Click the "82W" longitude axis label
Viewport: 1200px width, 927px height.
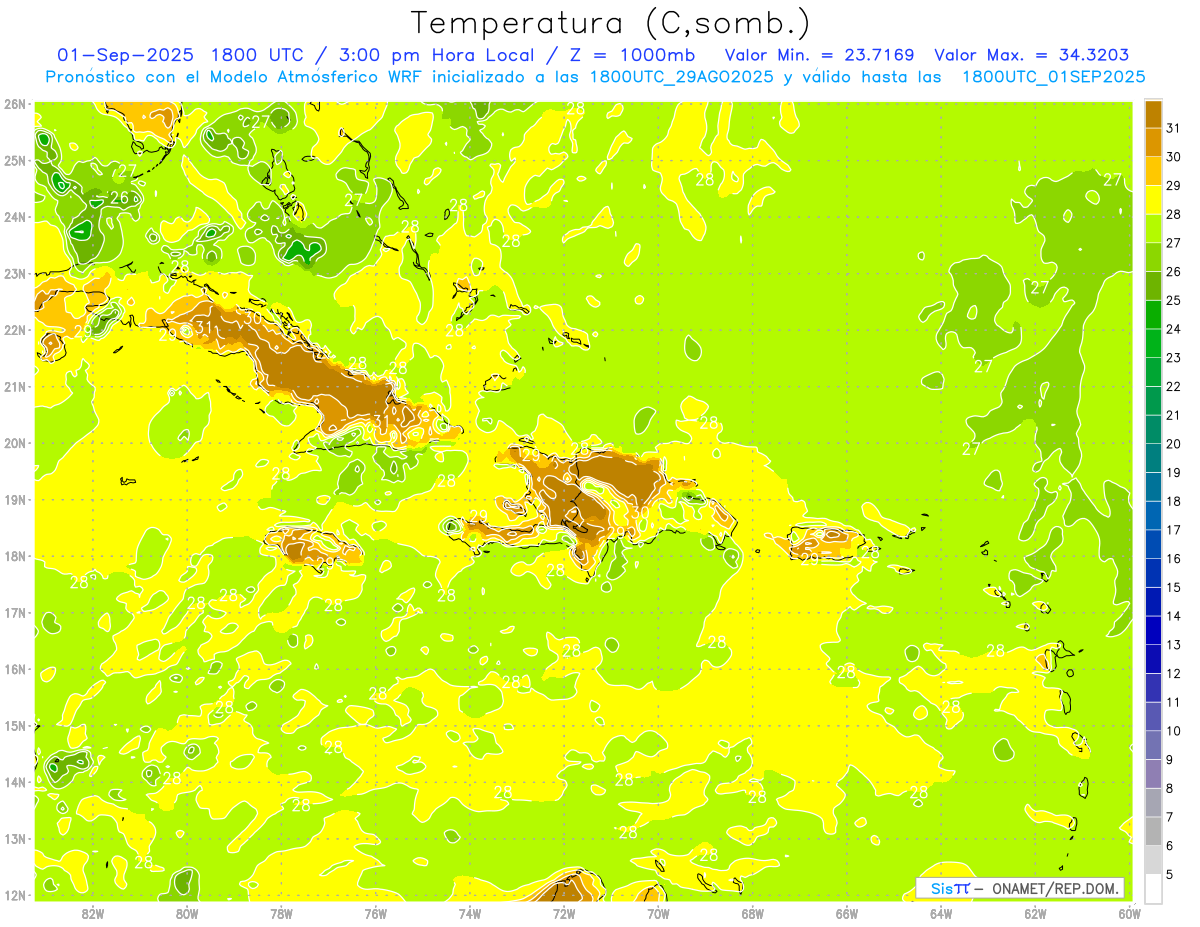click(x=93, y=913)
